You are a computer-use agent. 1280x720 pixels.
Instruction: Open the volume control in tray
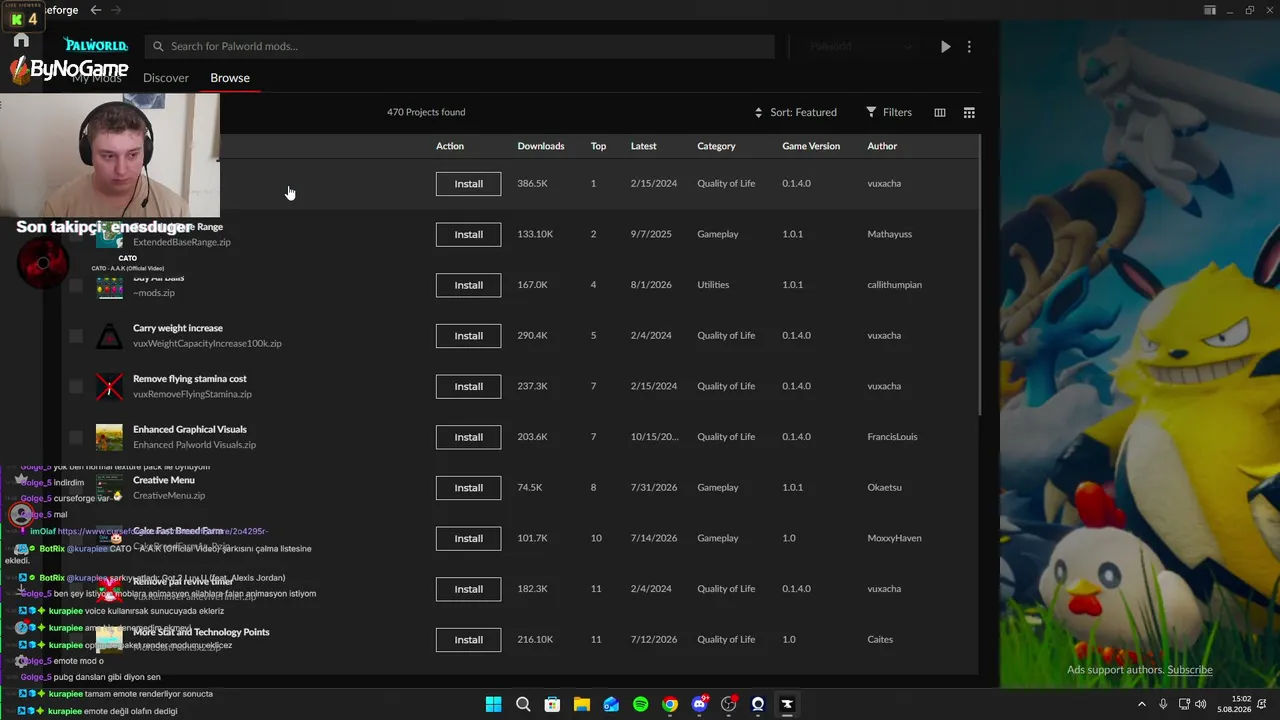[x=1201, y=704]
